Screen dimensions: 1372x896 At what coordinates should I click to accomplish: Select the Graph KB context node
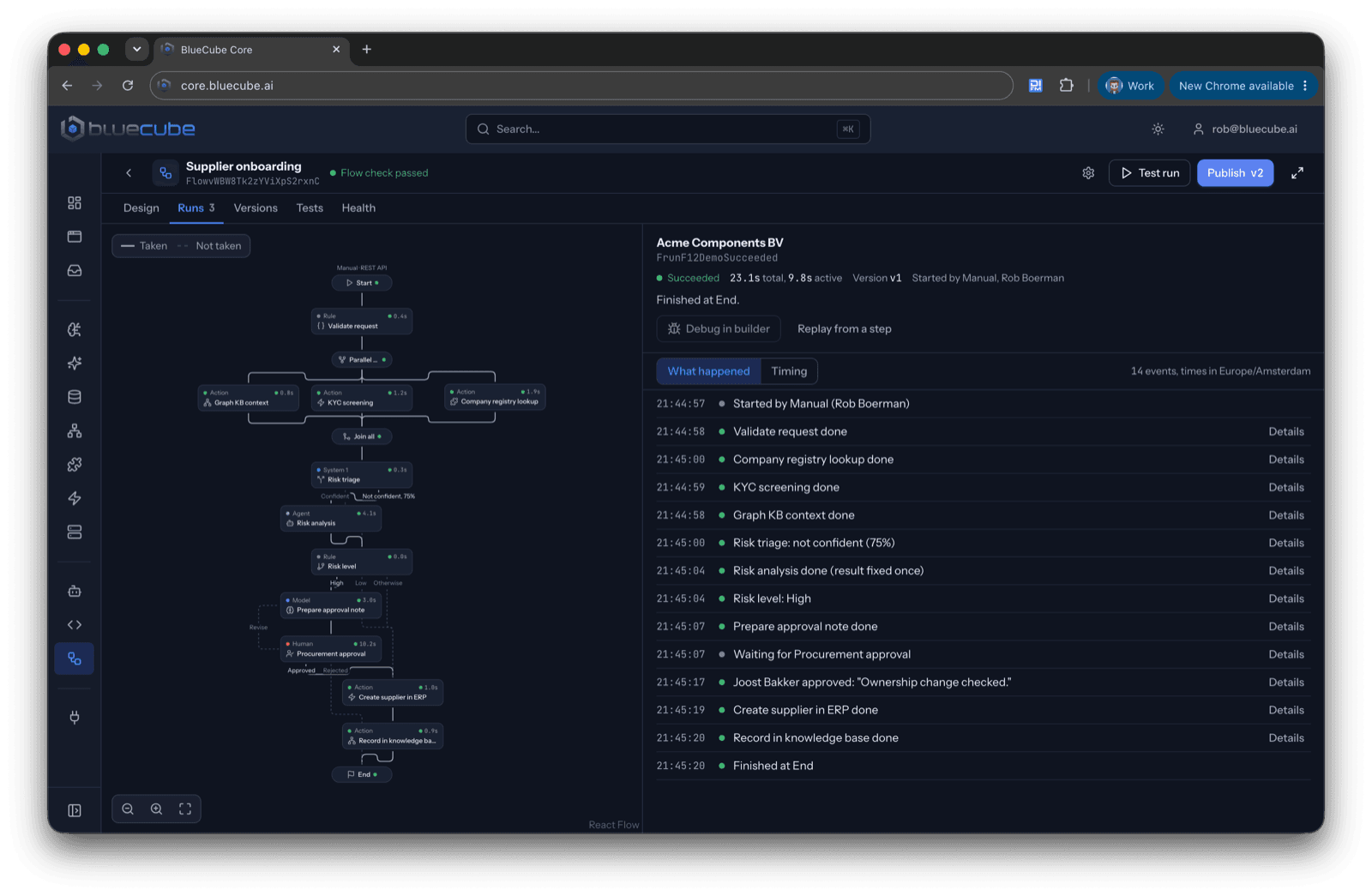pos(249,398)
